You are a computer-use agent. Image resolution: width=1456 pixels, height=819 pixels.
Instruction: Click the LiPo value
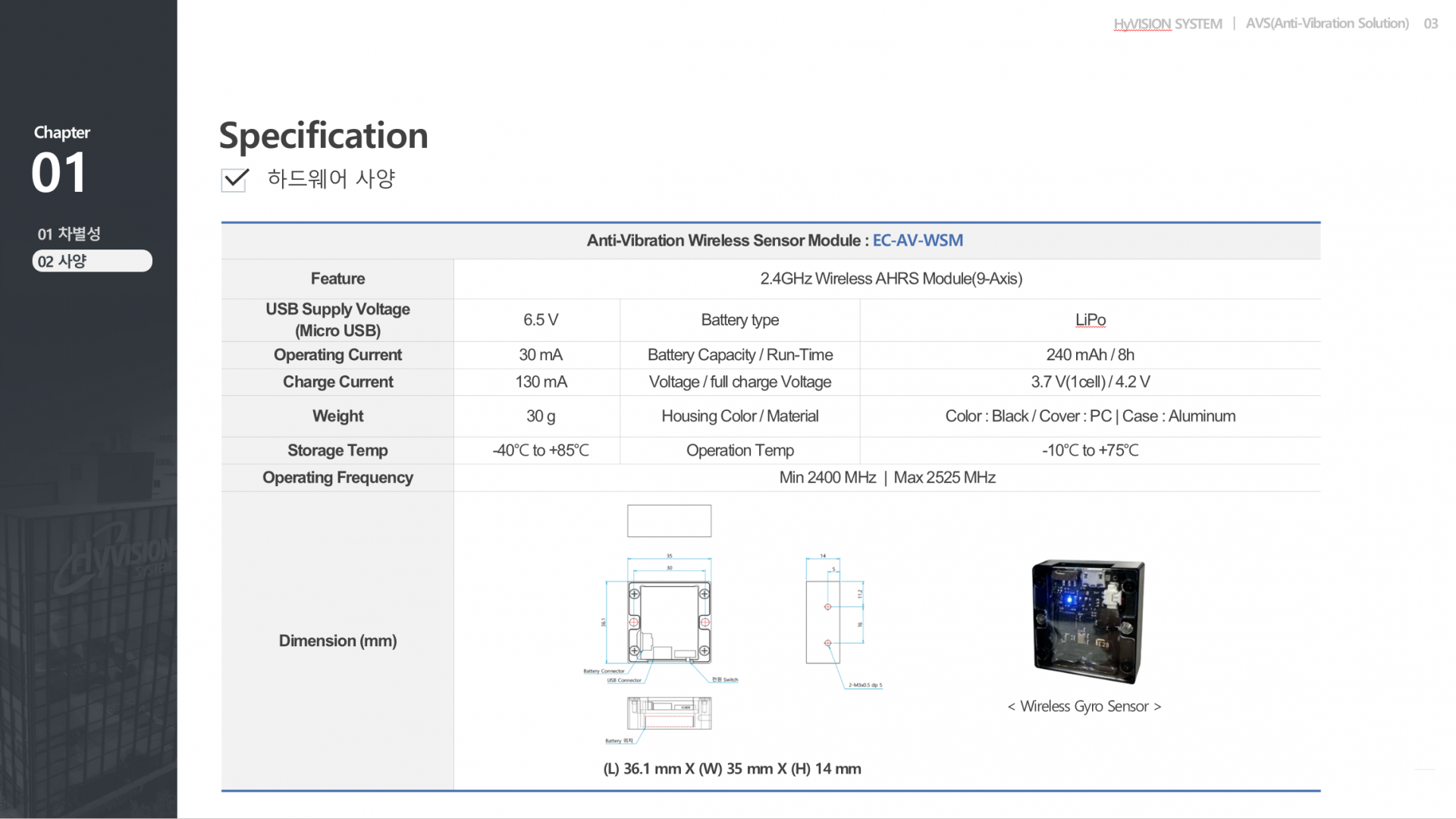pos(1090,319)
